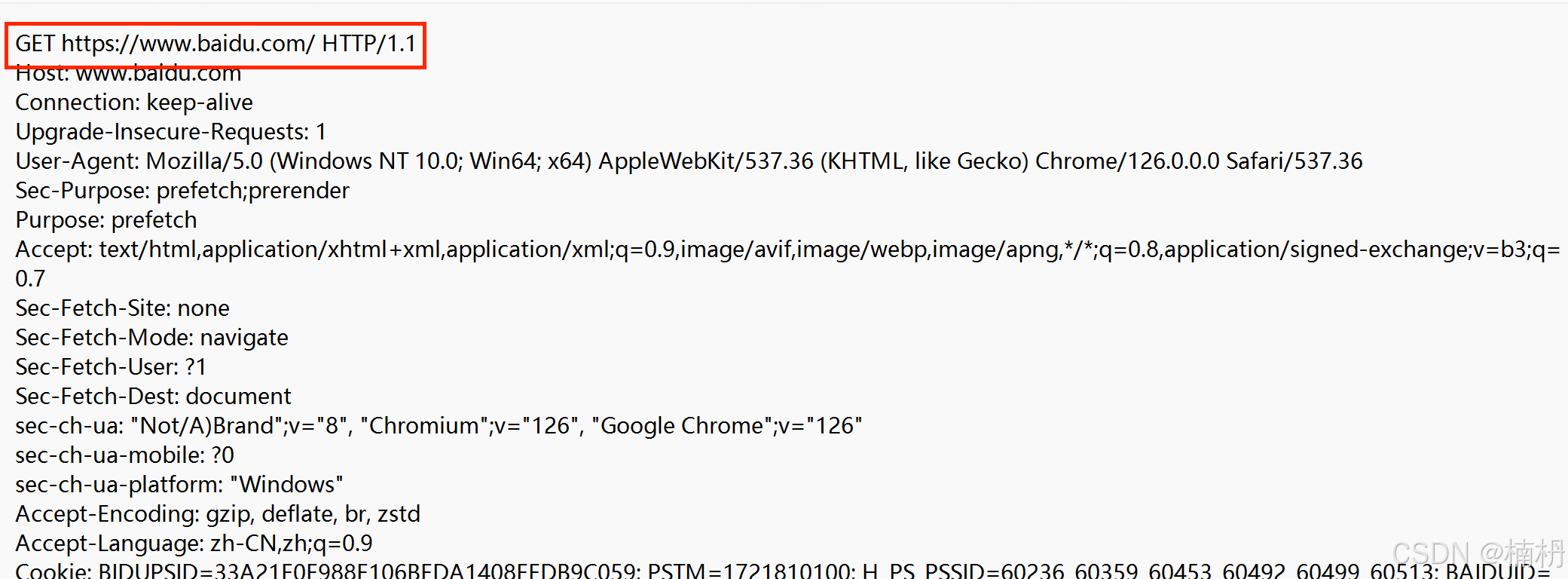Click the Accept-Encoding header line
The image size is (1568, 579).
pos(218,514)
